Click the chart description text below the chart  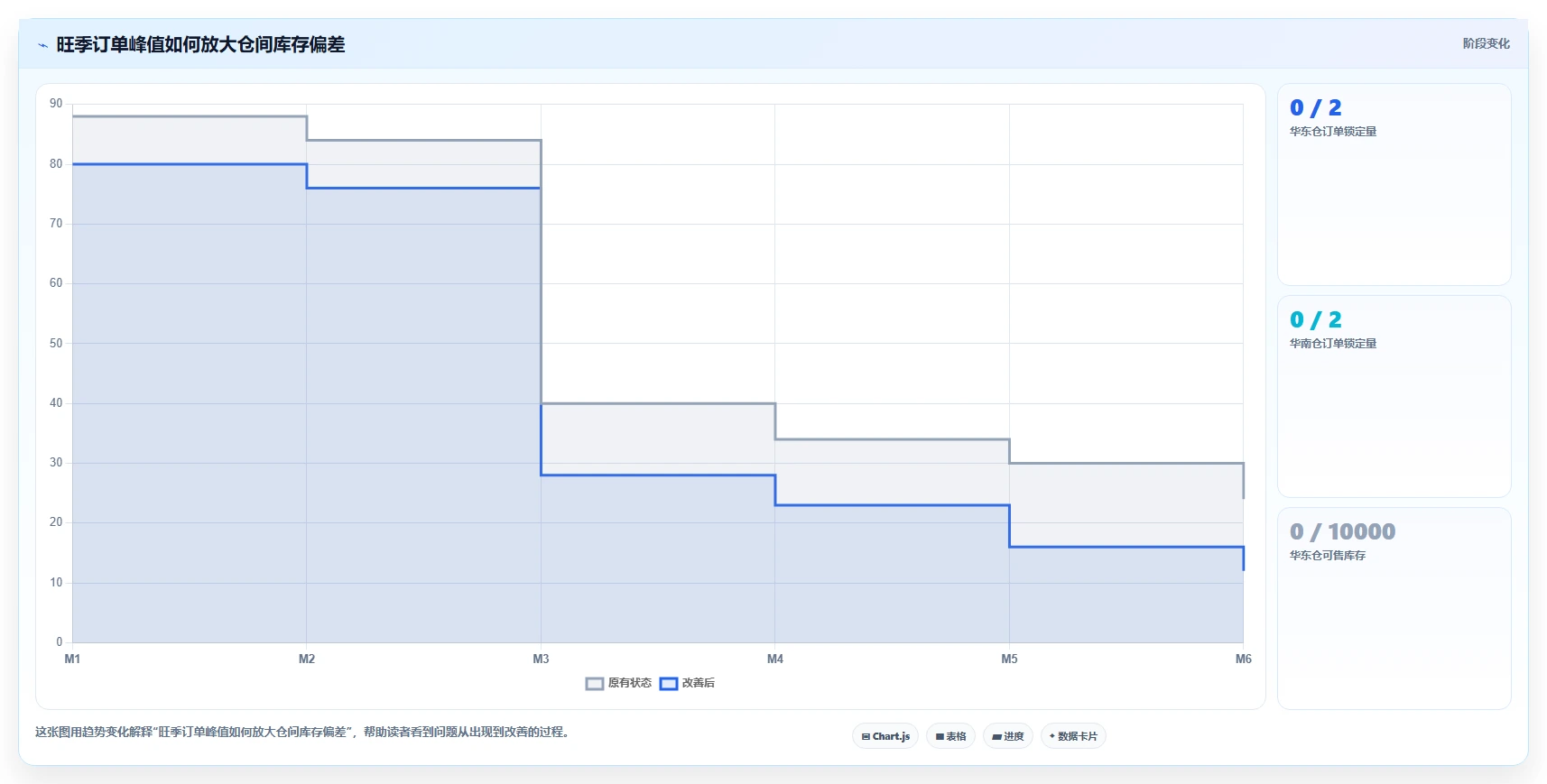click(303, 732)
